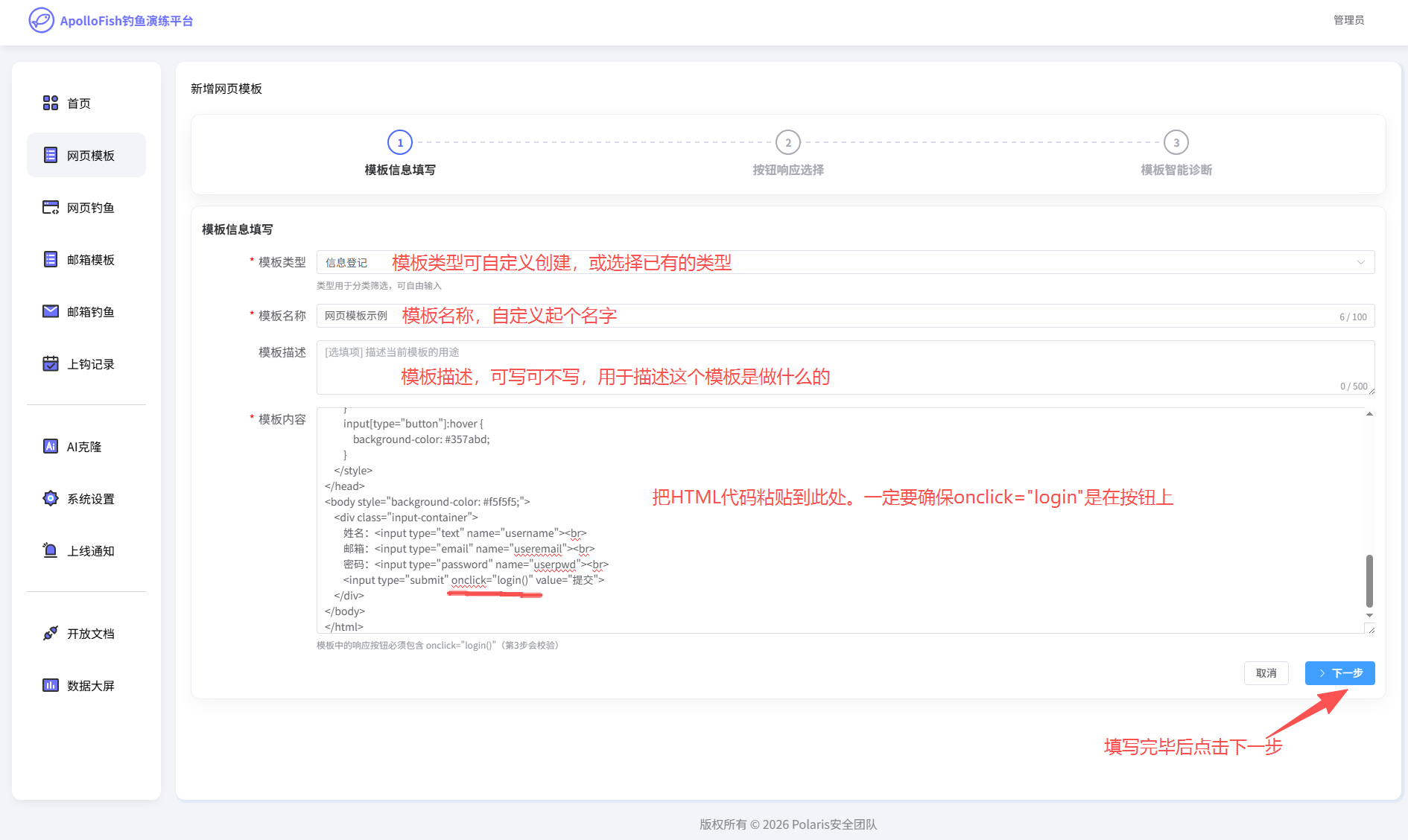Click ApolloFish钓鱼演练平台 title link

[x=127, y=21]
